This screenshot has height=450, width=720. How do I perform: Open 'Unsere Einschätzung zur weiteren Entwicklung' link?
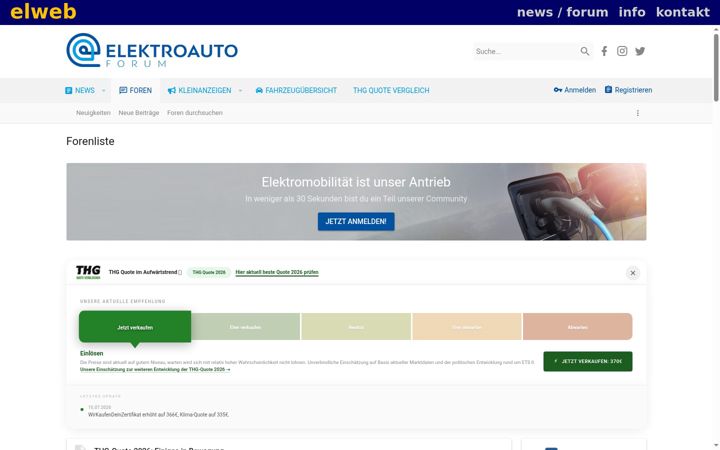(155, 370)
